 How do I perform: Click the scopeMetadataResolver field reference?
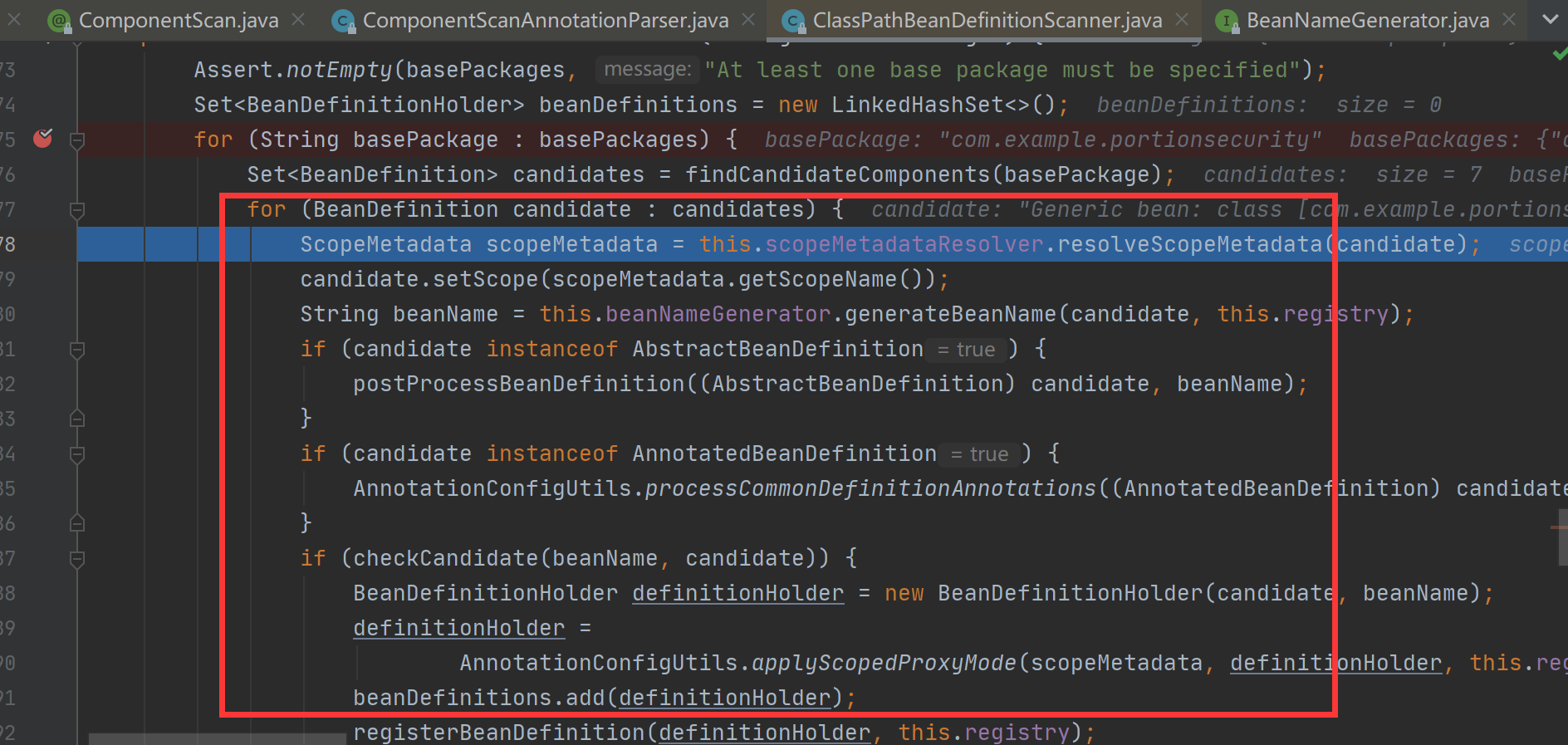pos(904,244)
